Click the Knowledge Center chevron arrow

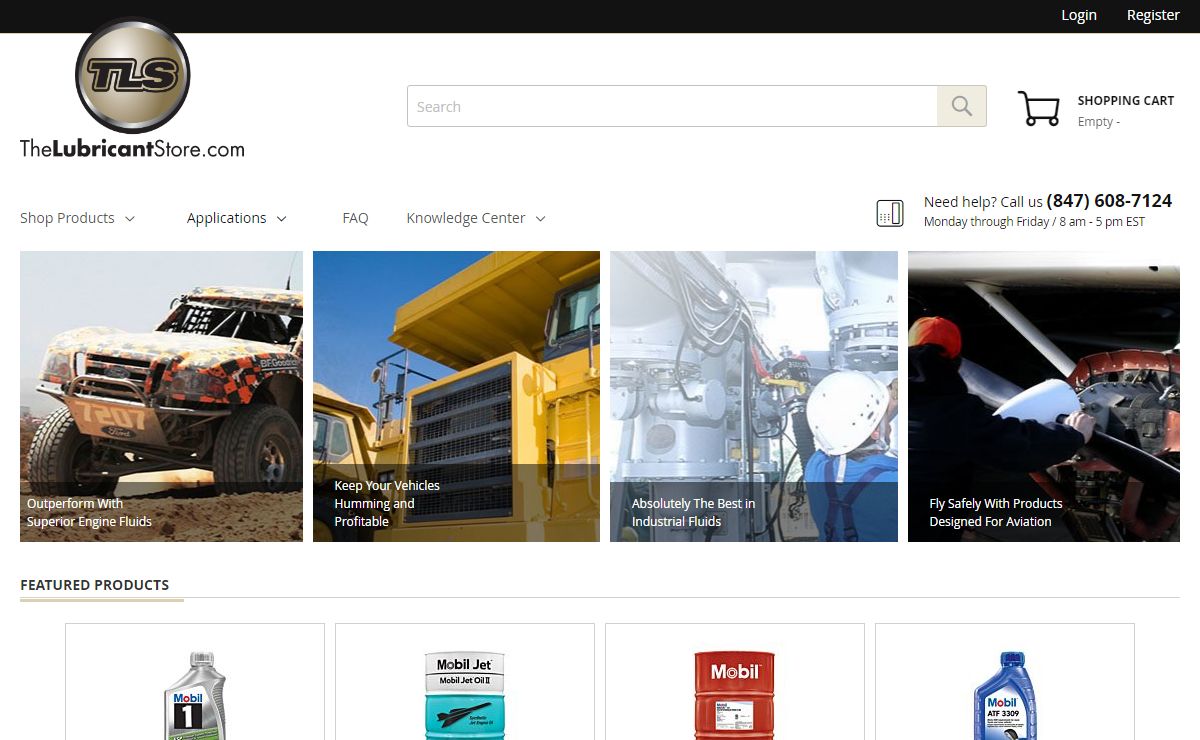point(541,219)
